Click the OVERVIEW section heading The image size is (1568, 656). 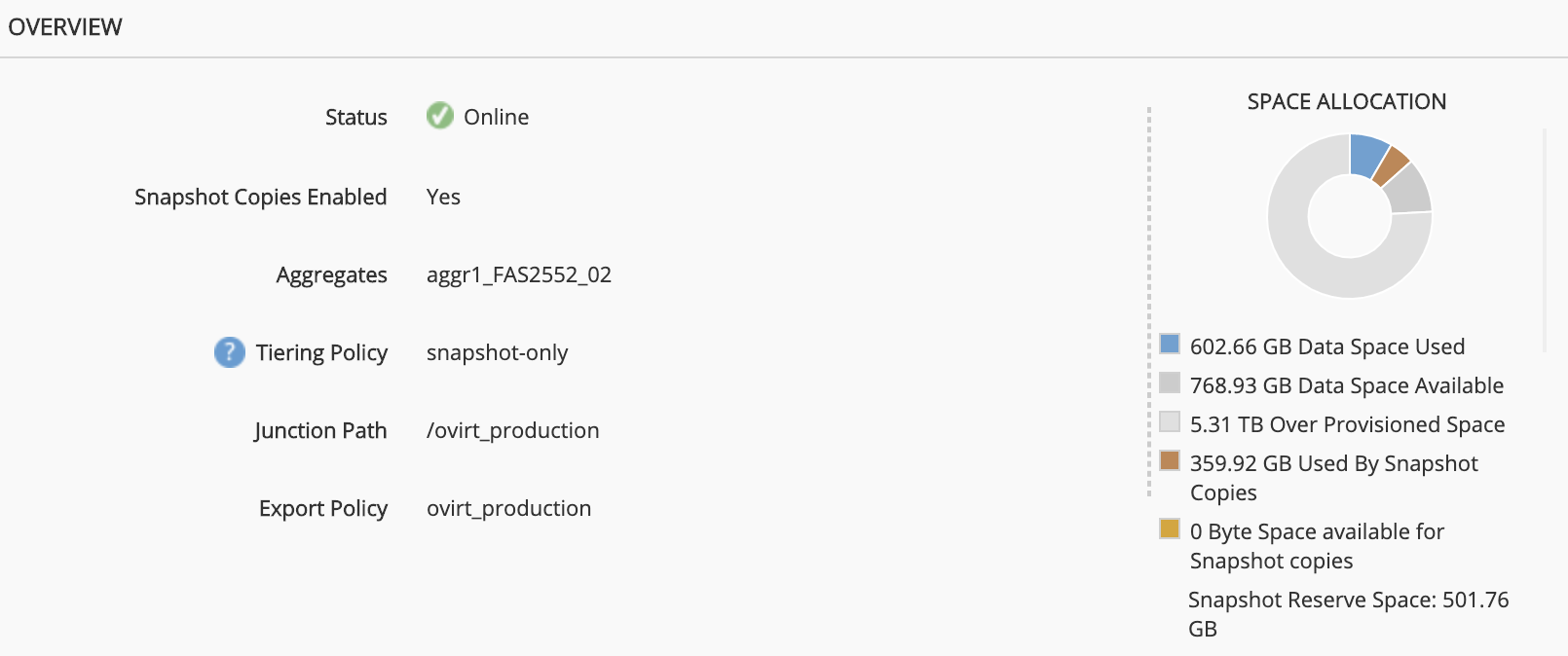(65, 27)
